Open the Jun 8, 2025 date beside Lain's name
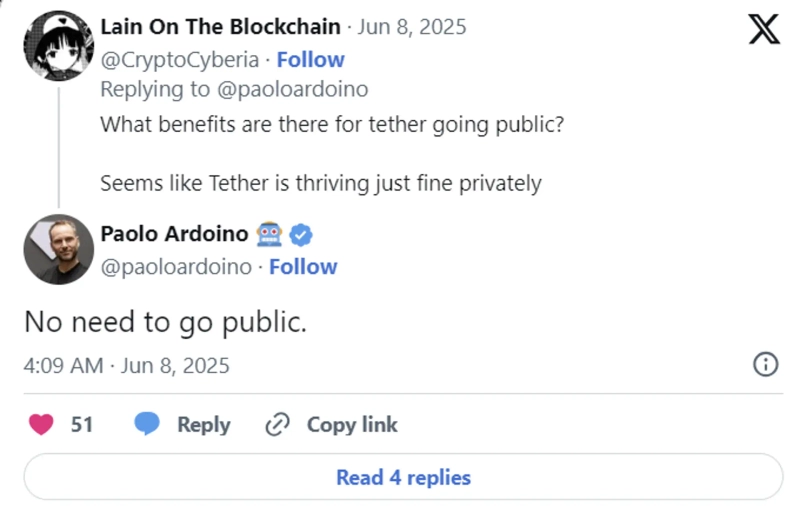The height and width of the screenshot is (506, 800). pos(412,27)
